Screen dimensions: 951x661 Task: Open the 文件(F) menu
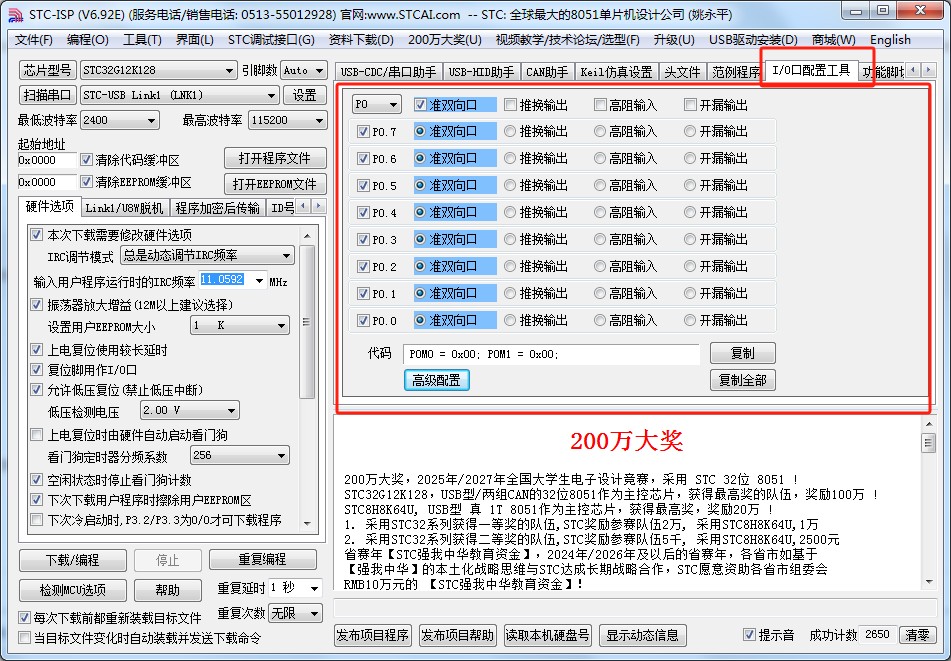(x=33, y=40)
